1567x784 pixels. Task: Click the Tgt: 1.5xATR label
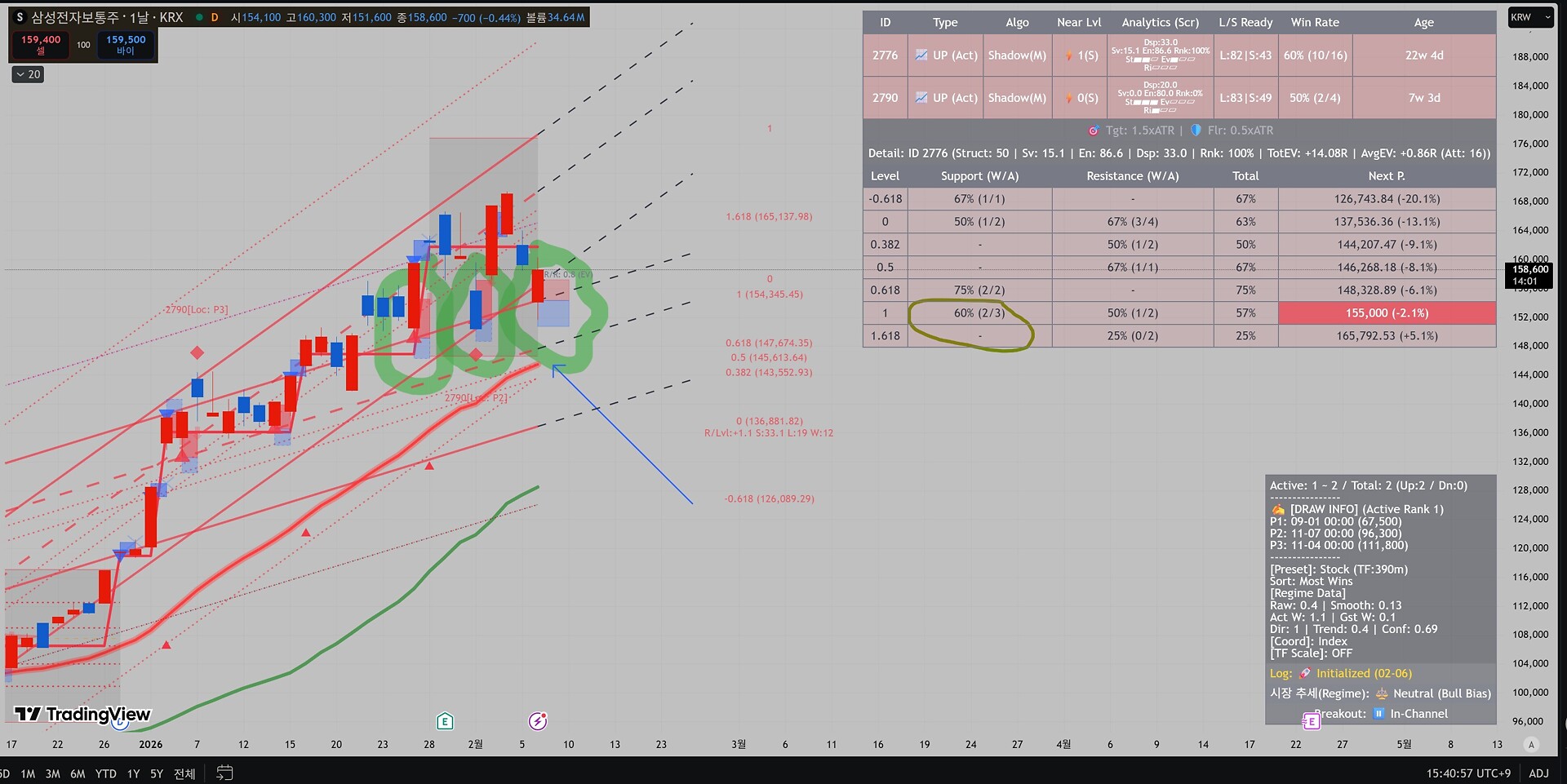pyautogui.click(x=1139, y=131)
